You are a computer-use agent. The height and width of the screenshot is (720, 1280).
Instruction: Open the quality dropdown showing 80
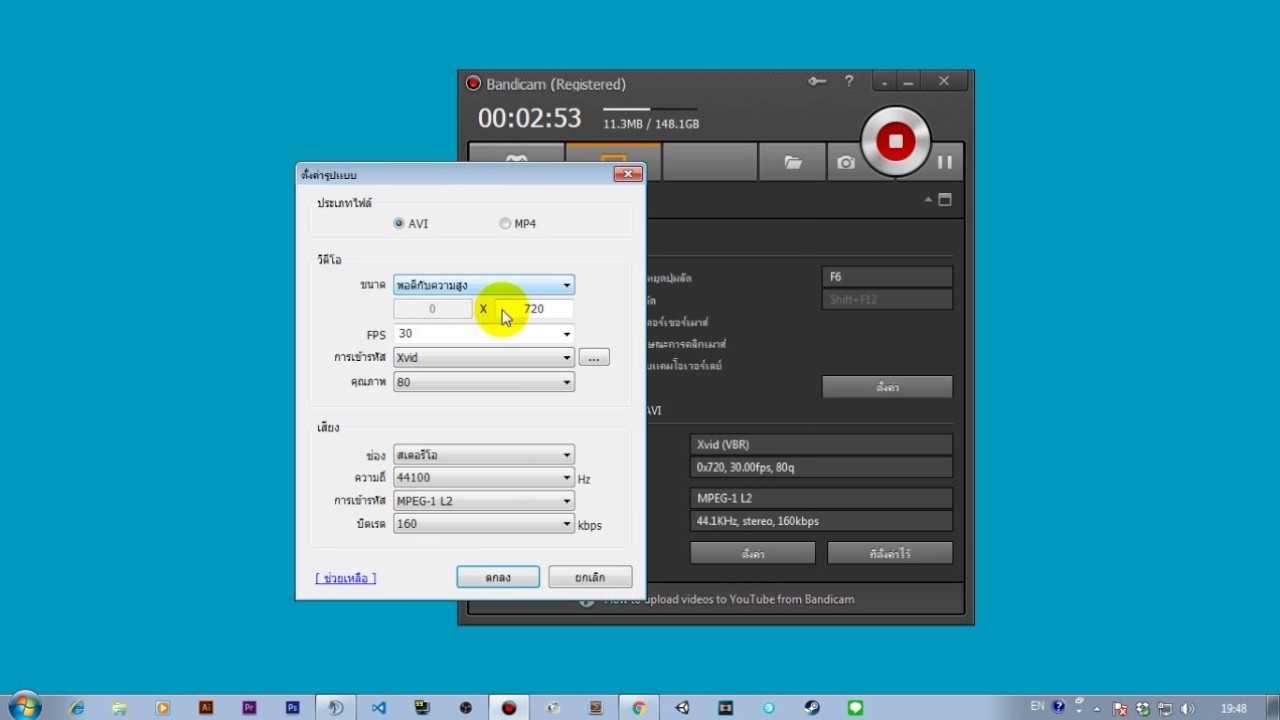[484, 382]
